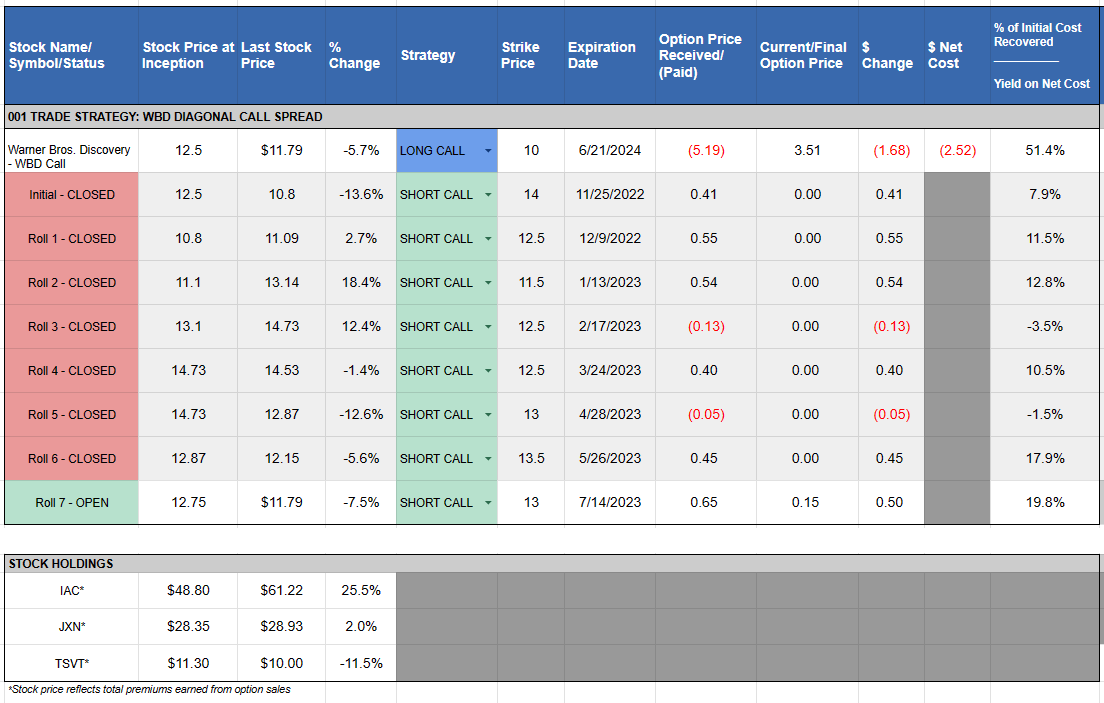
Task: Select the stock price footnote text
Action: pyautogui.click(x=149, y=690)
